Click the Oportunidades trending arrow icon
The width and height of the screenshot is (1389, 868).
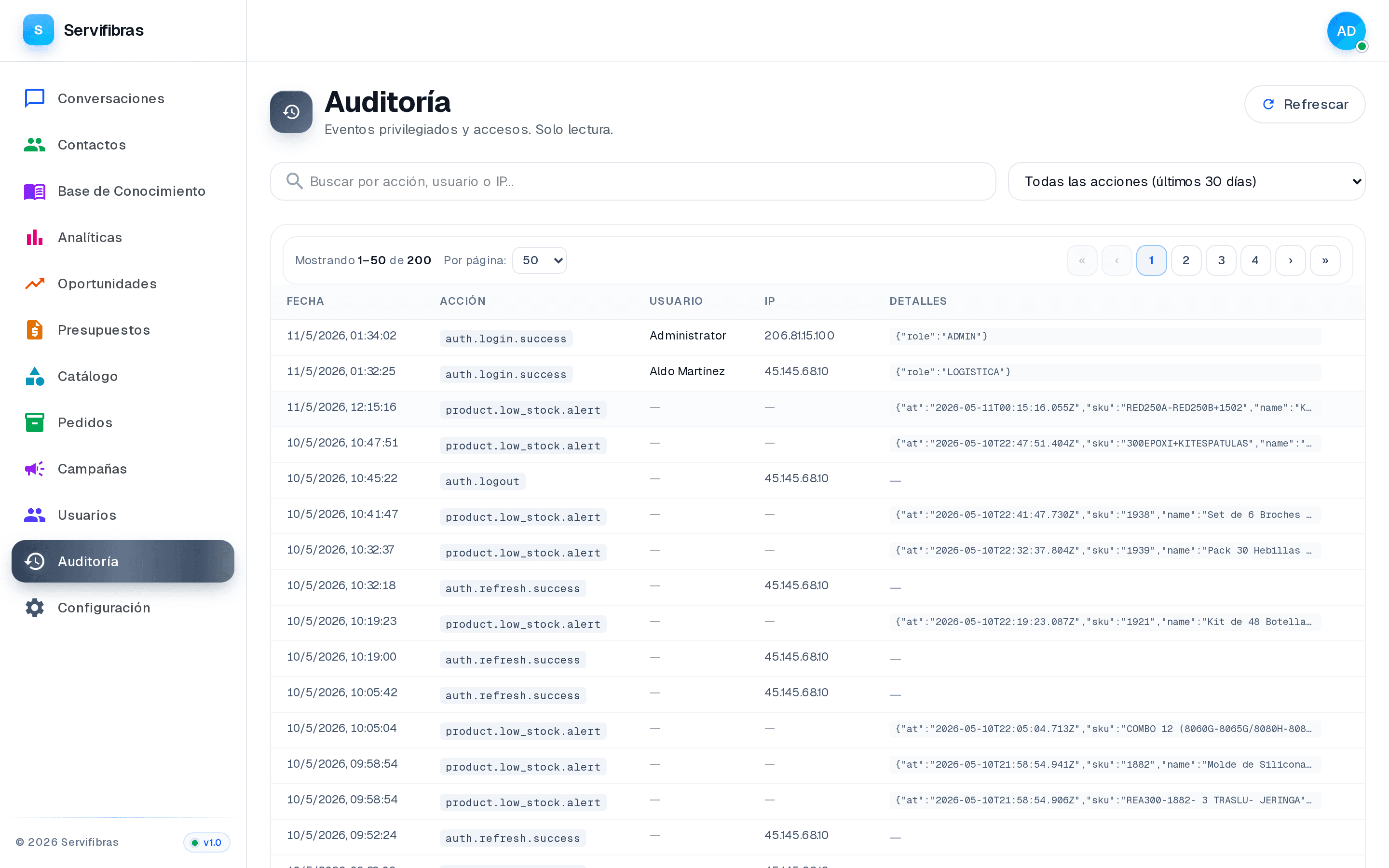(x=34, y=284)
